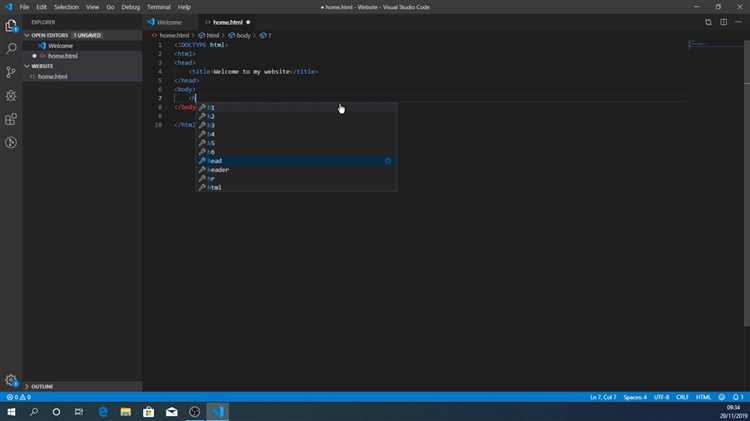Screen dimensions: 750x421
Task: Open editor More Actions ellipsis
Action: pyautogui.click(x=739, y=22)
